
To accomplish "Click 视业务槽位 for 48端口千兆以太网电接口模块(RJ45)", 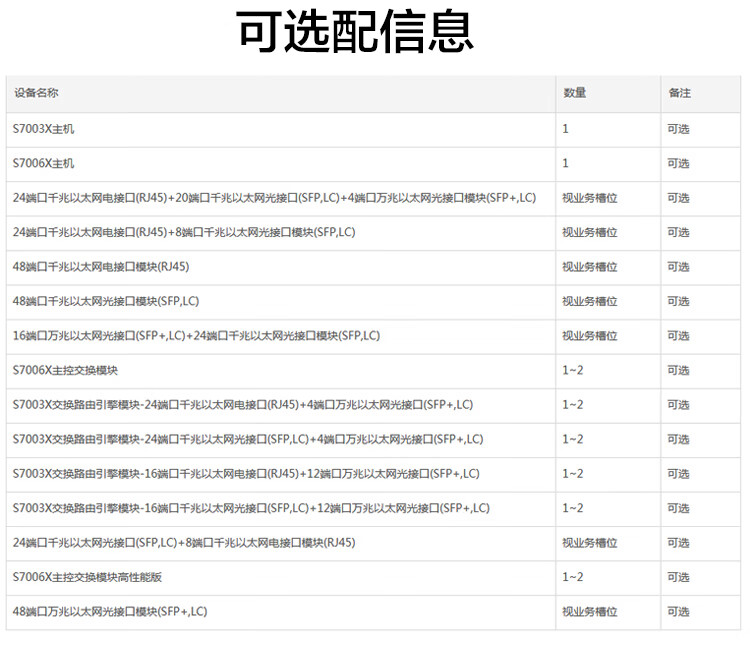I will tap(589, 267).
